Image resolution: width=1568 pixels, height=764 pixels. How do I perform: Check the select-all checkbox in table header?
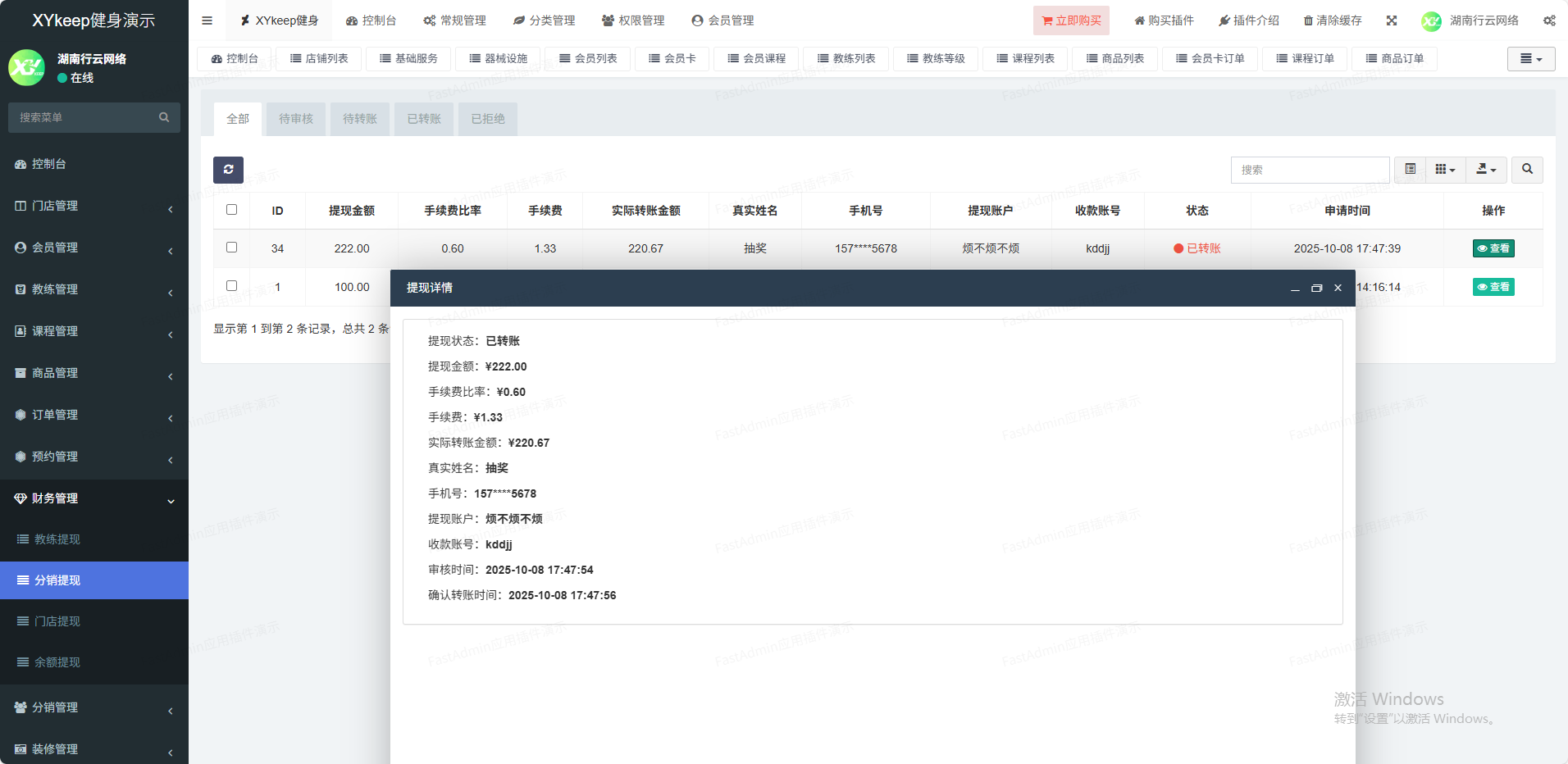[231, 210]
